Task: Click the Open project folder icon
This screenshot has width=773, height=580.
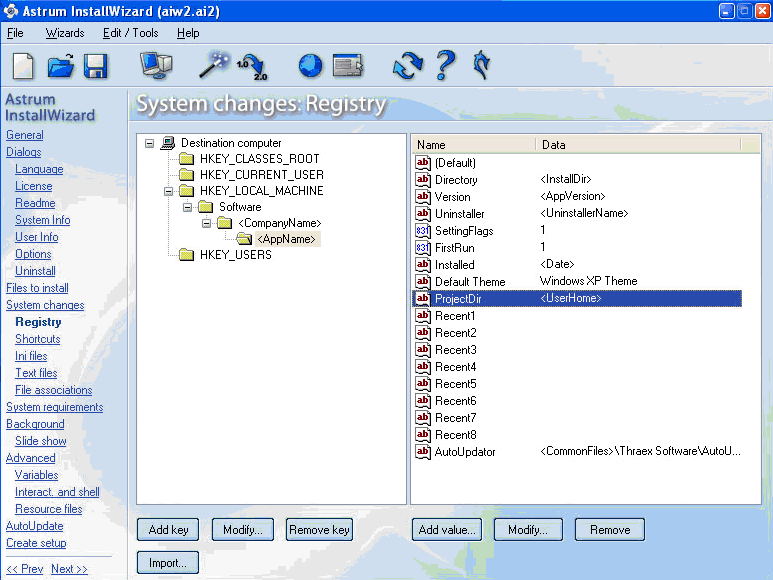Action: coord(61,66)
